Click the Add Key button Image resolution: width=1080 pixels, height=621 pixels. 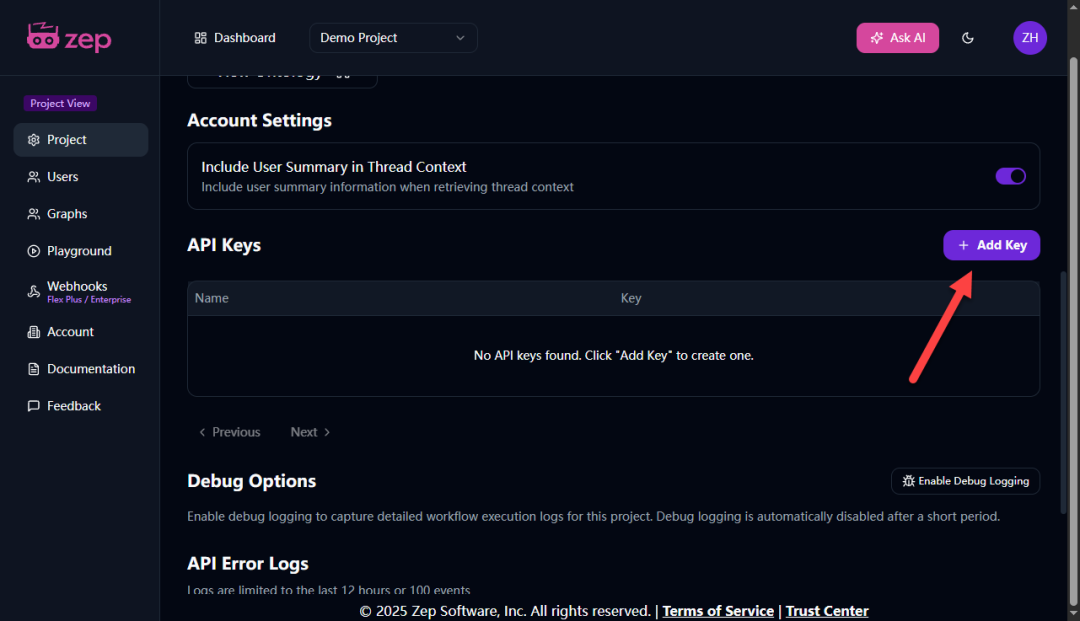991,245
